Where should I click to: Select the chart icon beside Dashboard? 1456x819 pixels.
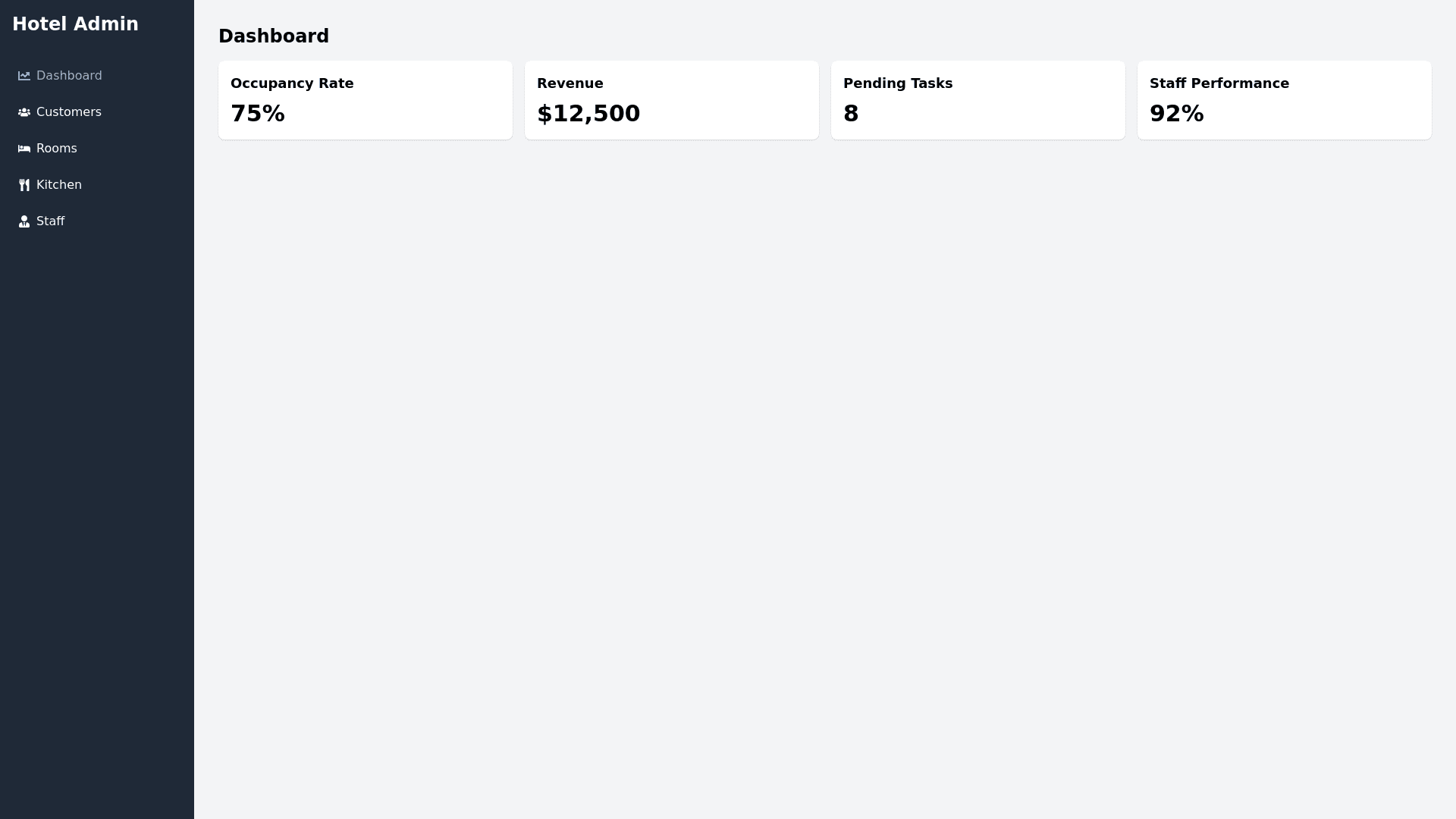(x=24, y=75)
